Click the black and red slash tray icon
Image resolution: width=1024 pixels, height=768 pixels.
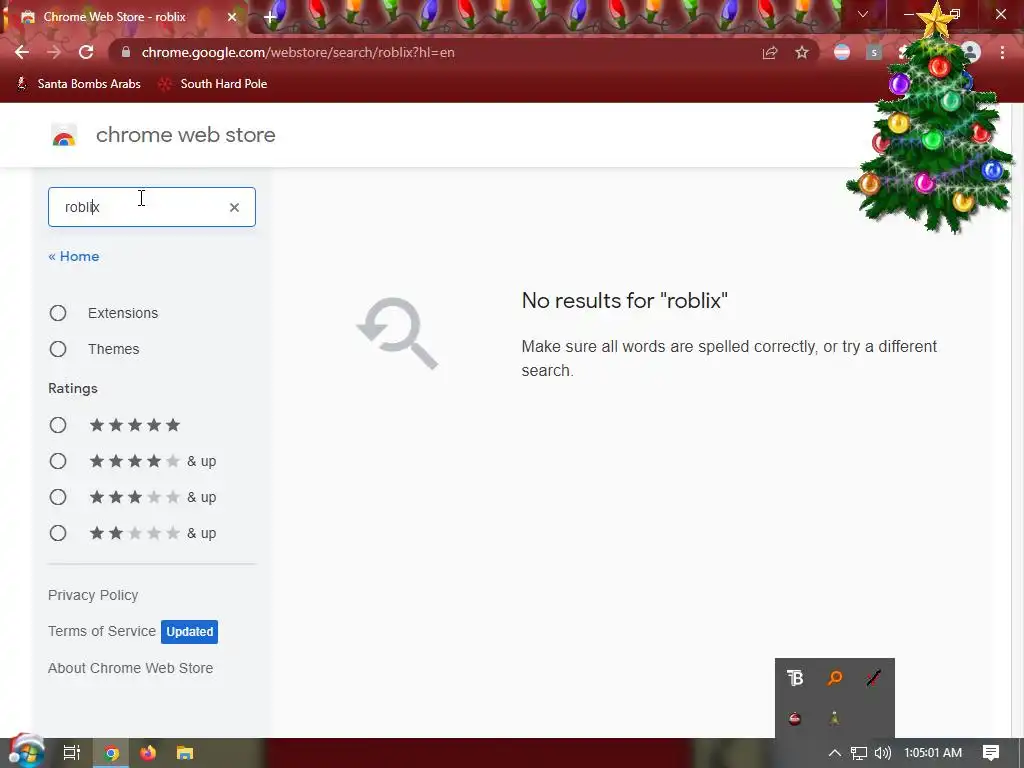click(x=874, y=678)
